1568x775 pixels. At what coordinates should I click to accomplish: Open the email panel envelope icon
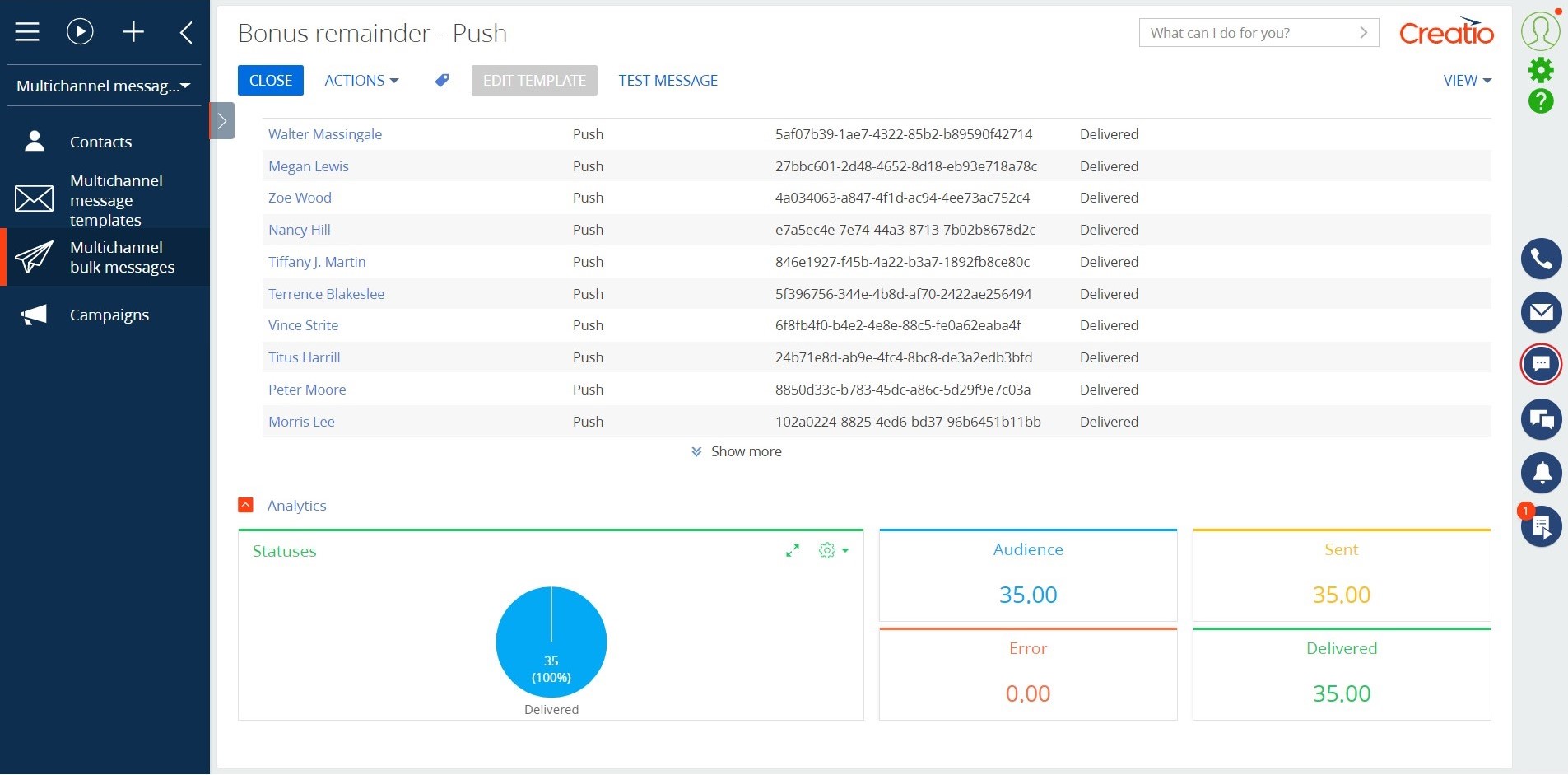(1542, 312)
